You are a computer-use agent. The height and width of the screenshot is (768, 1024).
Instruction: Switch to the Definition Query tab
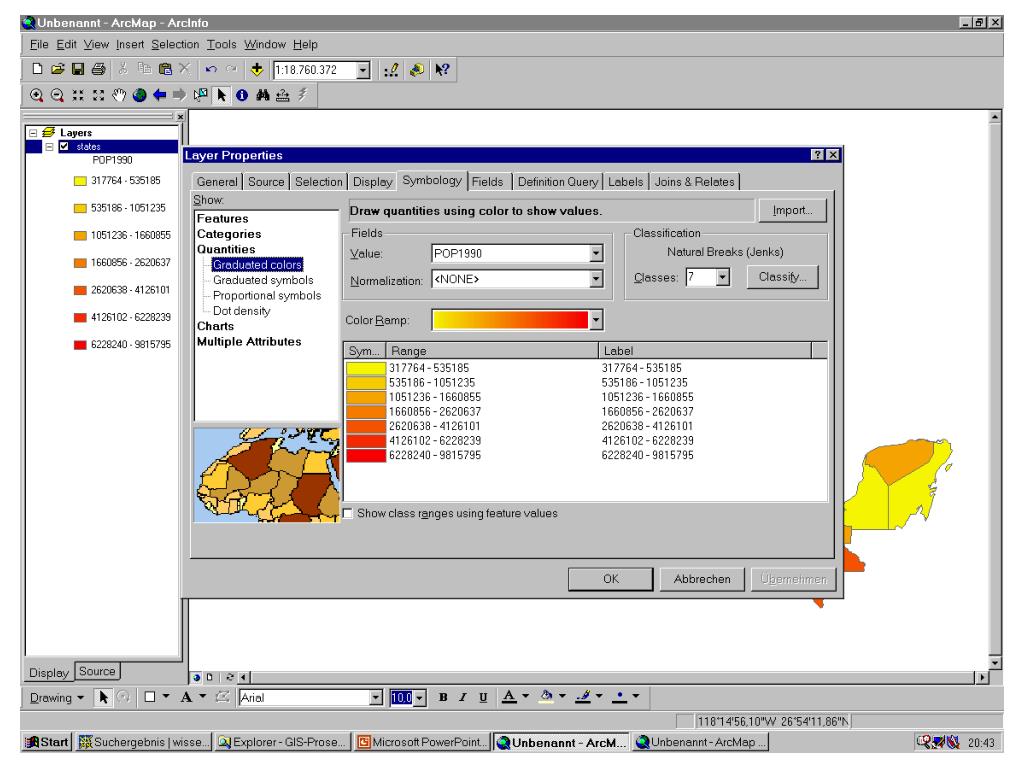[x=558, y=182]
